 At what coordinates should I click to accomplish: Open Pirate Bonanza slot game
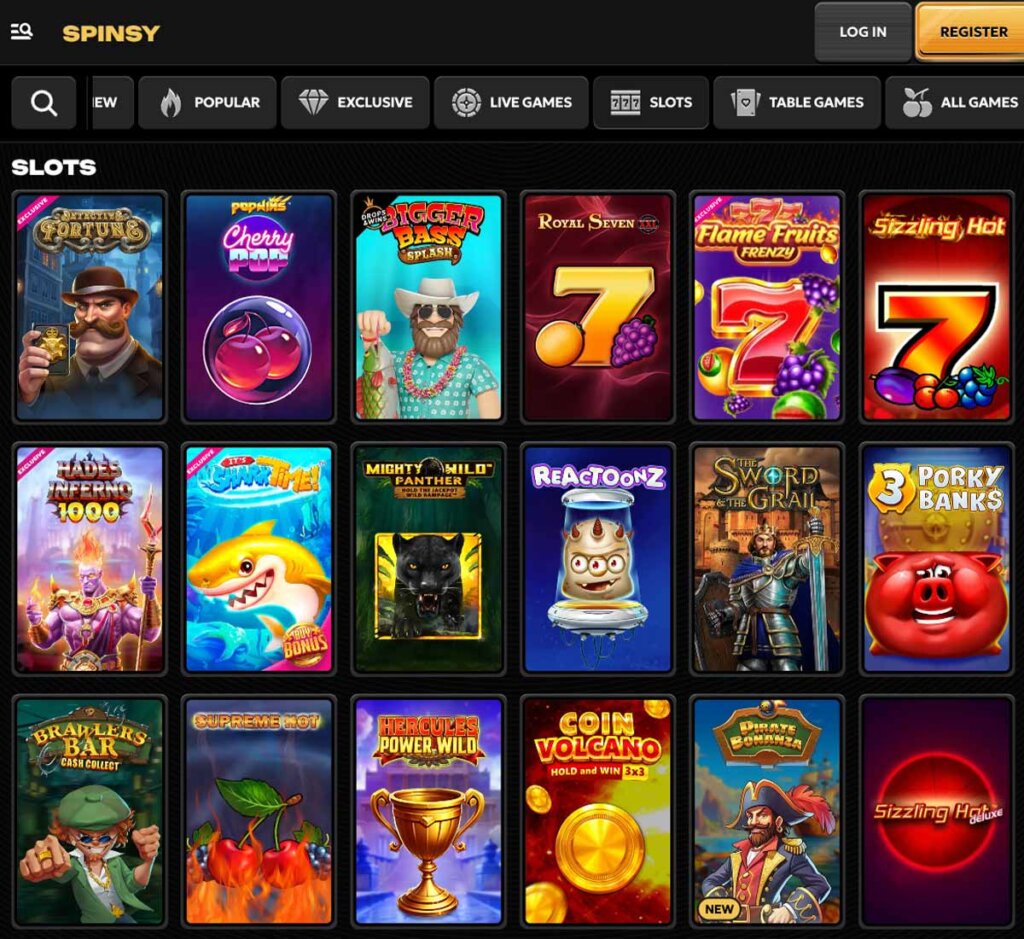767,811
